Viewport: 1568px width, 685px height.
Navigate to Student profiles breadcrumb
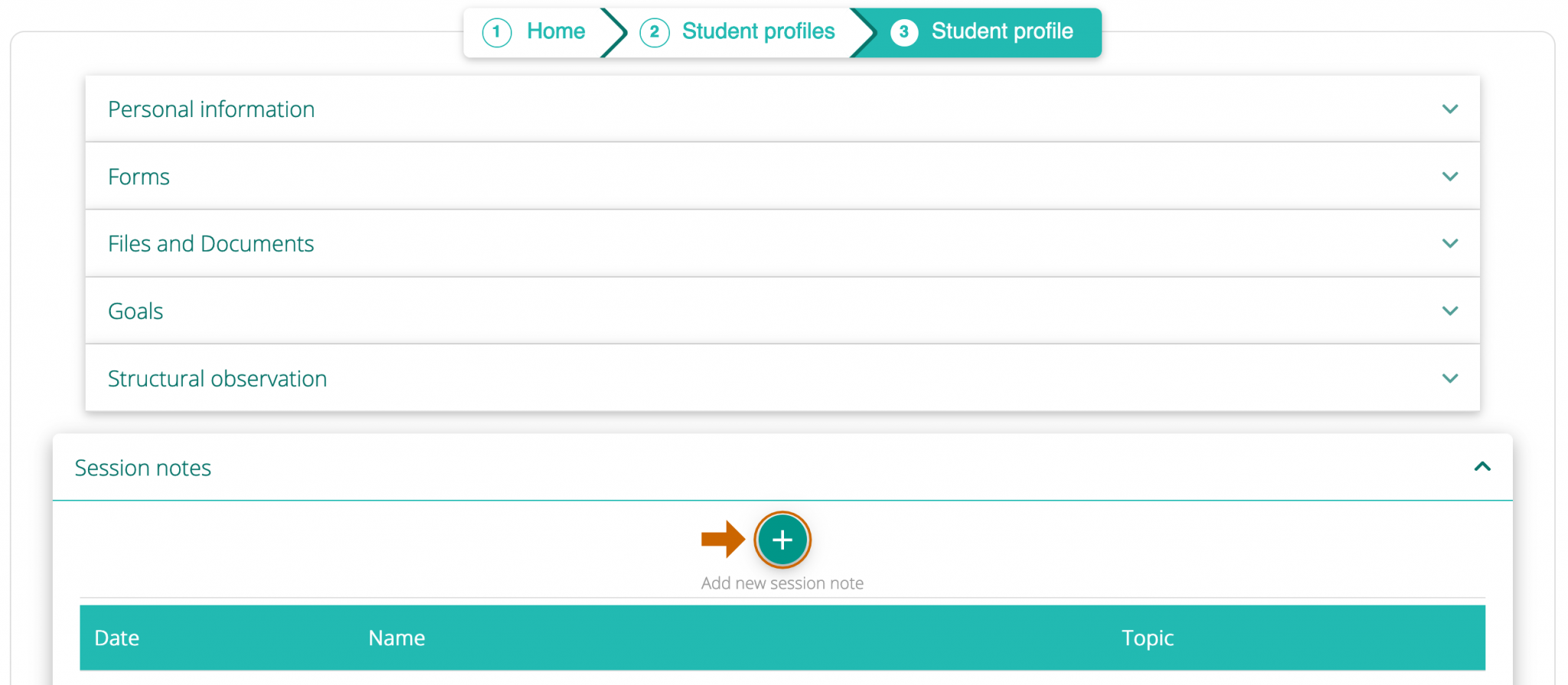[758, 31]
